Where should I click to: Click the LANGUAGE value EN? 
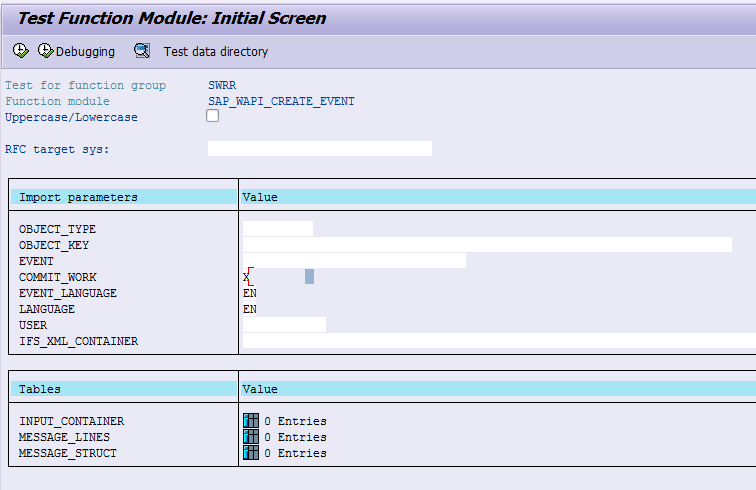[250, 309]
